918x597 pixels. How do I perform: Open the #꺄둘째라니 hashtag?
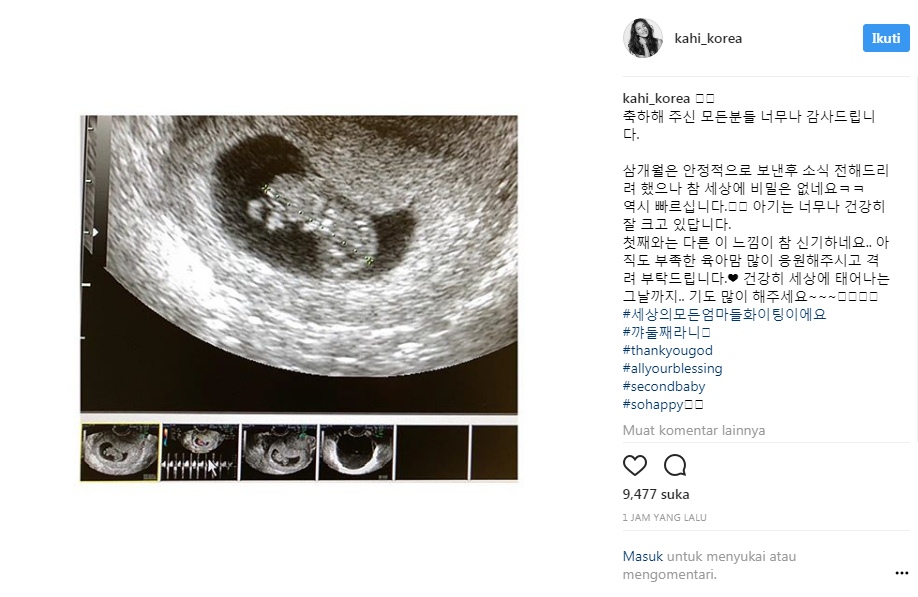666,332
